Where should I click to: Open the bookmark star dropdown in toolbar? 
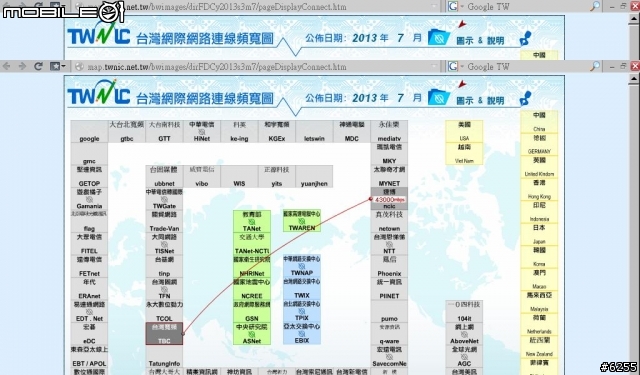coord(57,66)
